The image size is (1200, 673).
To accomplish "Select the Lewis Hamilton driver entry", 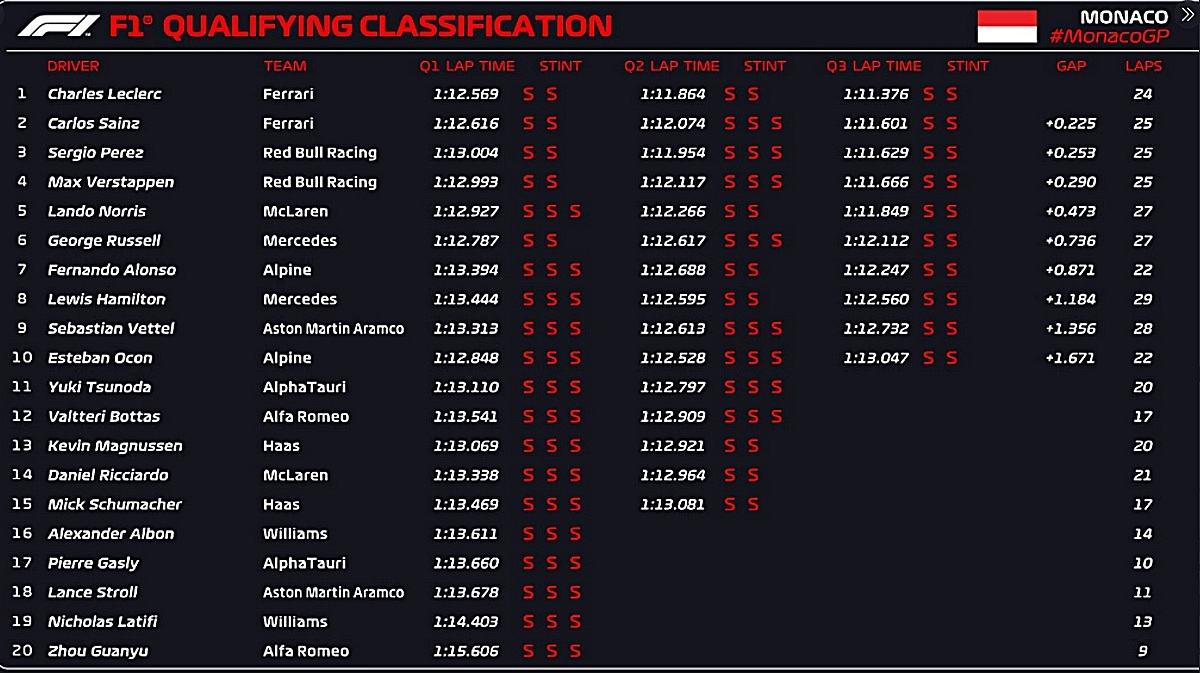I will 107,299.
